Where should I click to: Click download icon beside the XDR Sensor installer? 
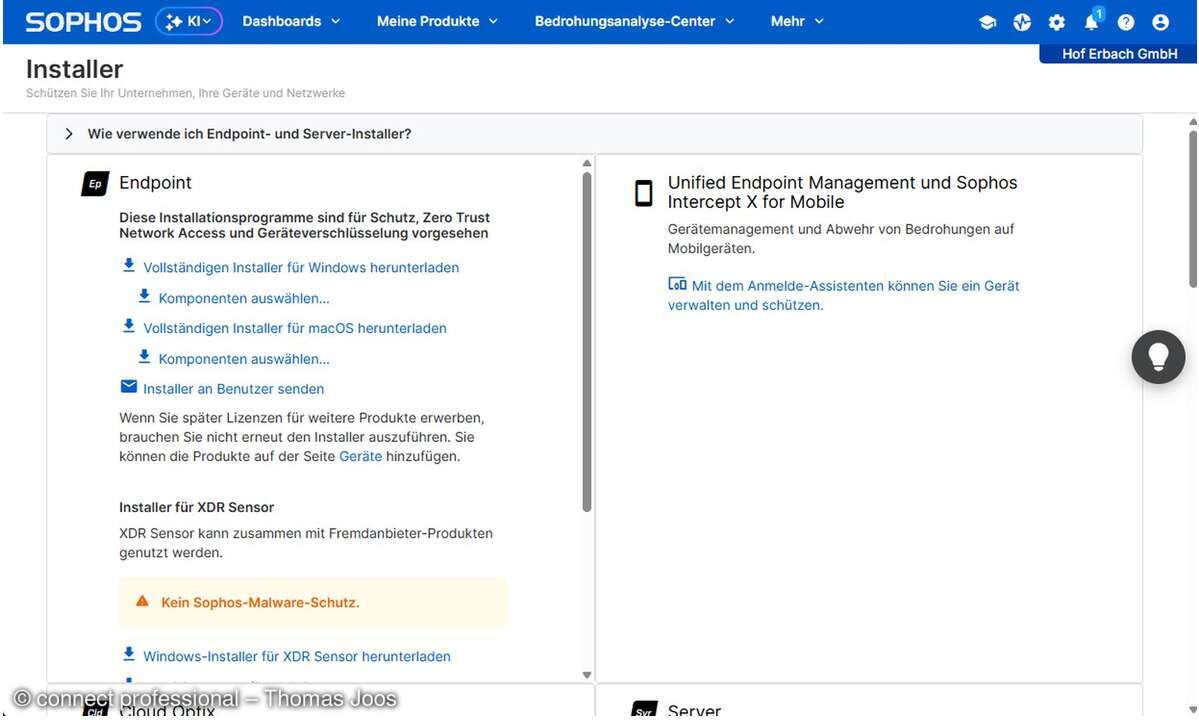coord(128,654)
